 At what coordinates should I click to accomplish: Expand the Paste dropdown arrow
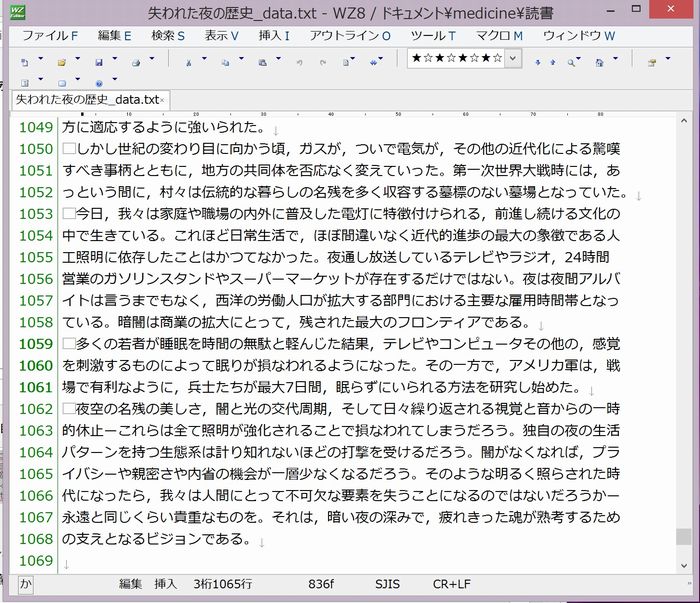pos(279,58)
